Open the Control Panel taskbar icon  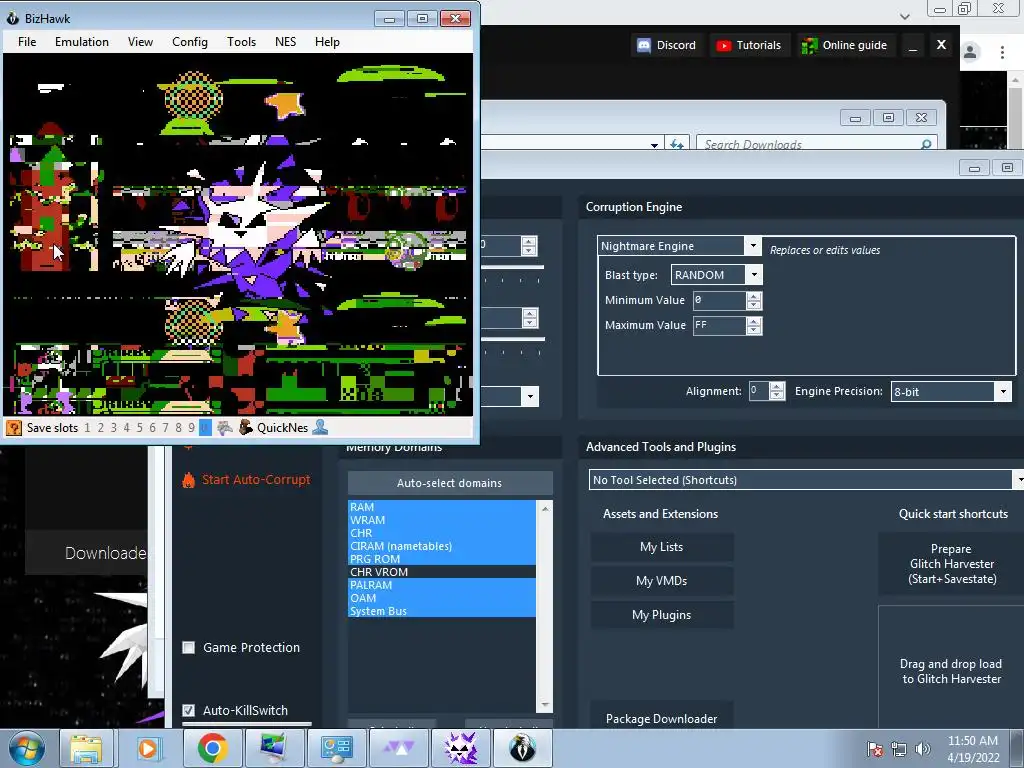pyautogui.click(x=336, y=748)
